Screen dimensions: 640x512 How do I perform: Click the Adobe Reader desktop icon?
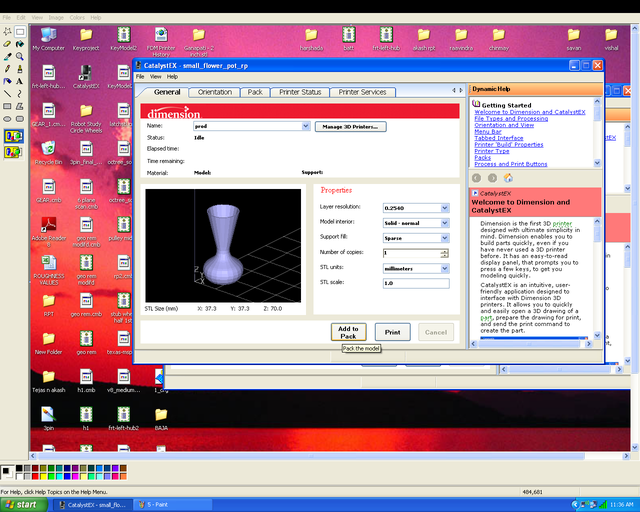point(49,232)
